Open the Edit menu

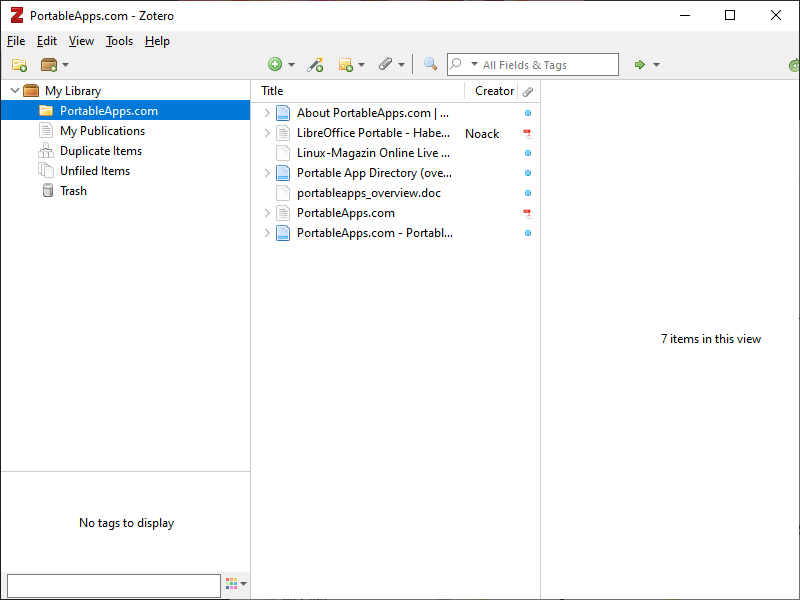(47, 41)
